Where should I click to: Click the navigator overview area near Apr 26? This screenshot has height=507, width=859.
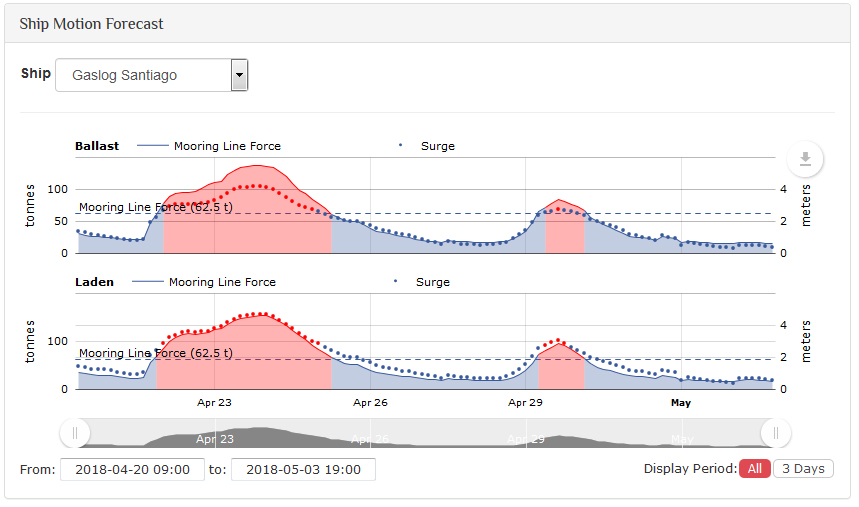(370, 434)
